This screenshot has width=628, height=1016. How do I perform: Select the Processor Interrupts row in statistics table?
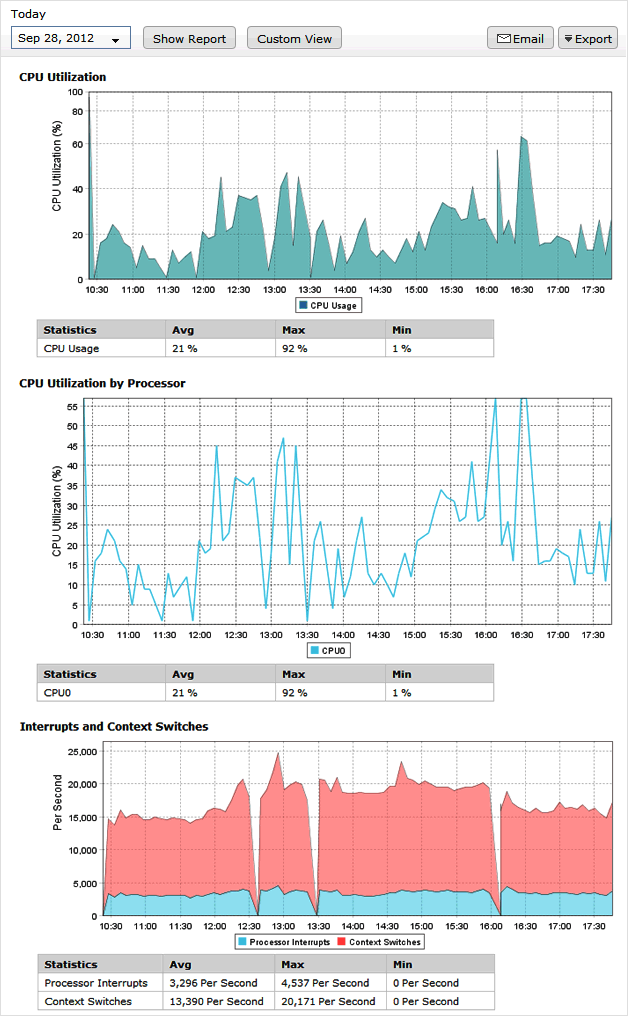[x=96, y=983]
